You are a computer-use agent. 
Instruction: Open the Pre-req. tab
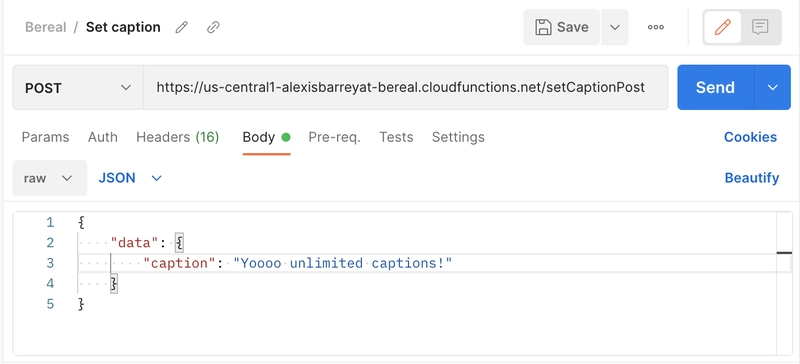click(334, 137)
